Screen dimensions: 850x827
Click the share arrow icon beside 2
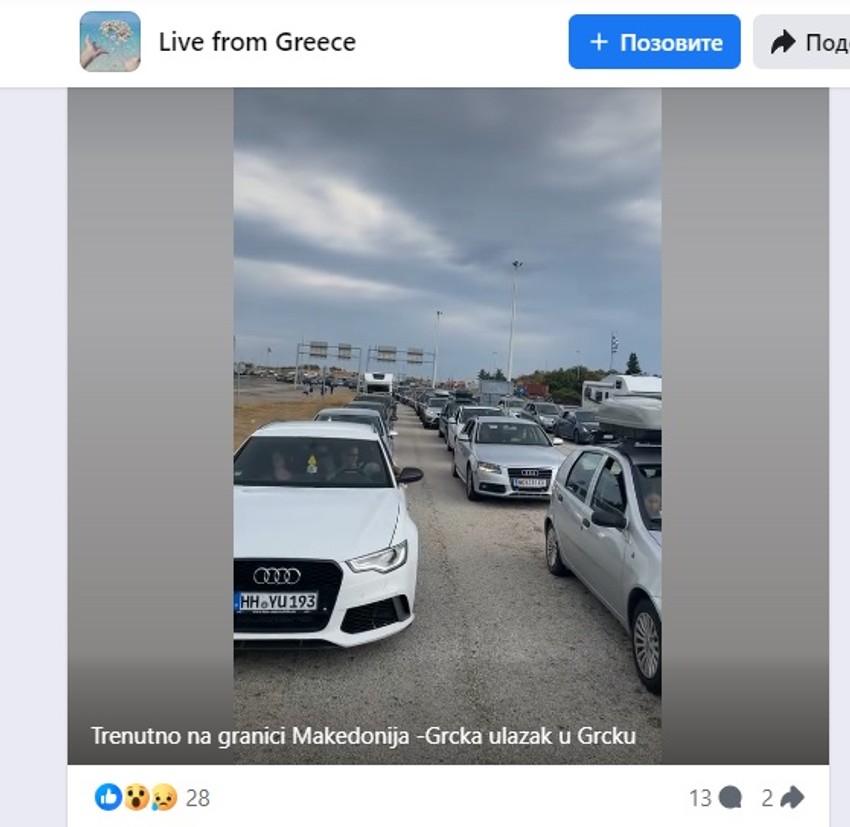click(x=792, y=798)
